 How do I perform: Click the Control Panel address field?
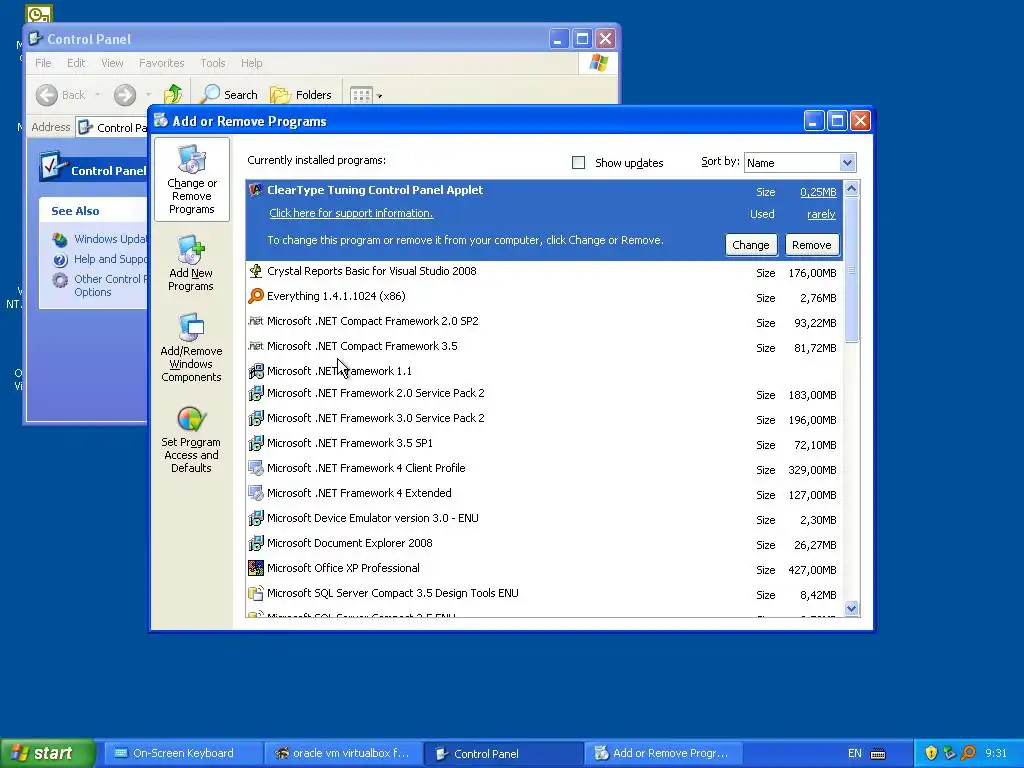coord(112,127)
